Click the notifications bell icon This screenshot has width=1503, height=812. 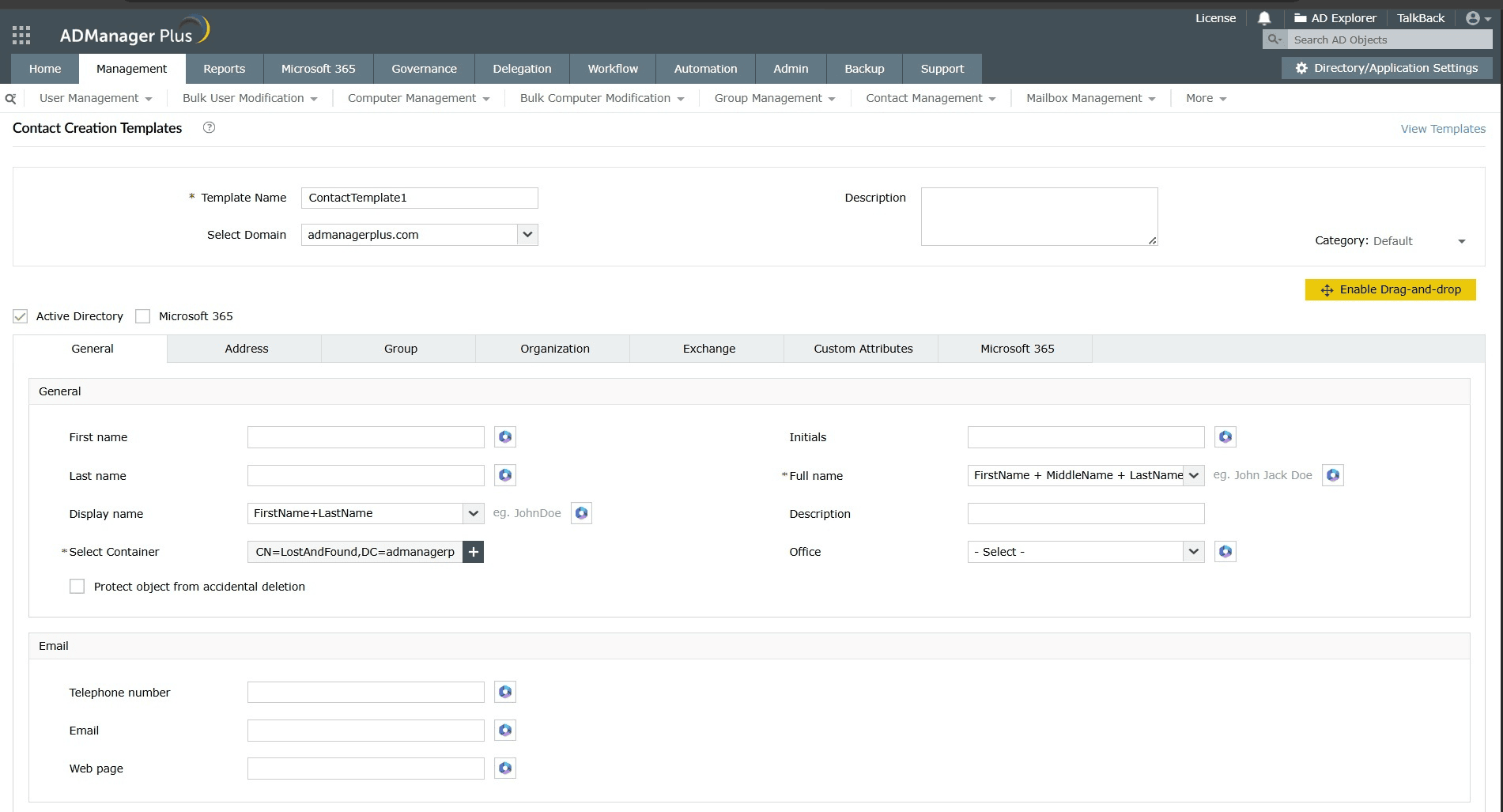coord(1263,17)
